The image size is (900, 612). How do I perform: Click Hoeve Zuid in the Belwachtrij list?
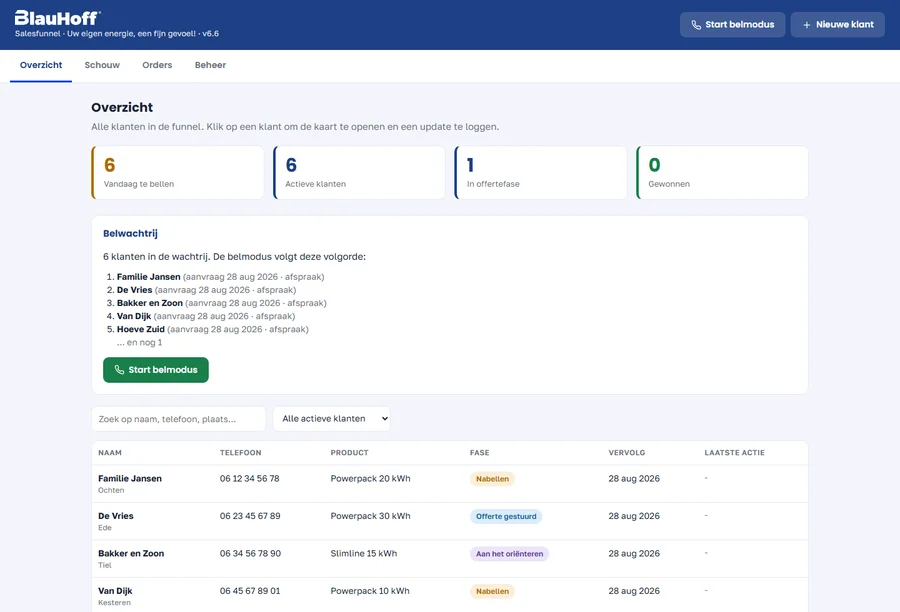[141, 330]
